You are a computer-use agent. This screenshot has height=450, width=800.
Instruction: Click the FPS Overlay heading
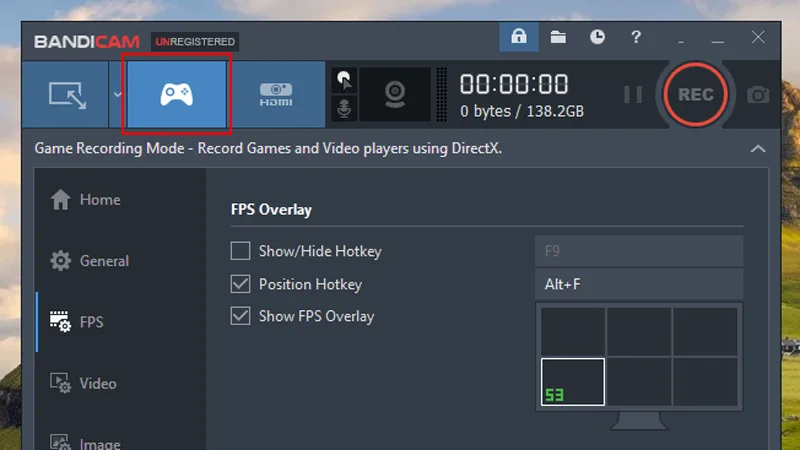271,210
